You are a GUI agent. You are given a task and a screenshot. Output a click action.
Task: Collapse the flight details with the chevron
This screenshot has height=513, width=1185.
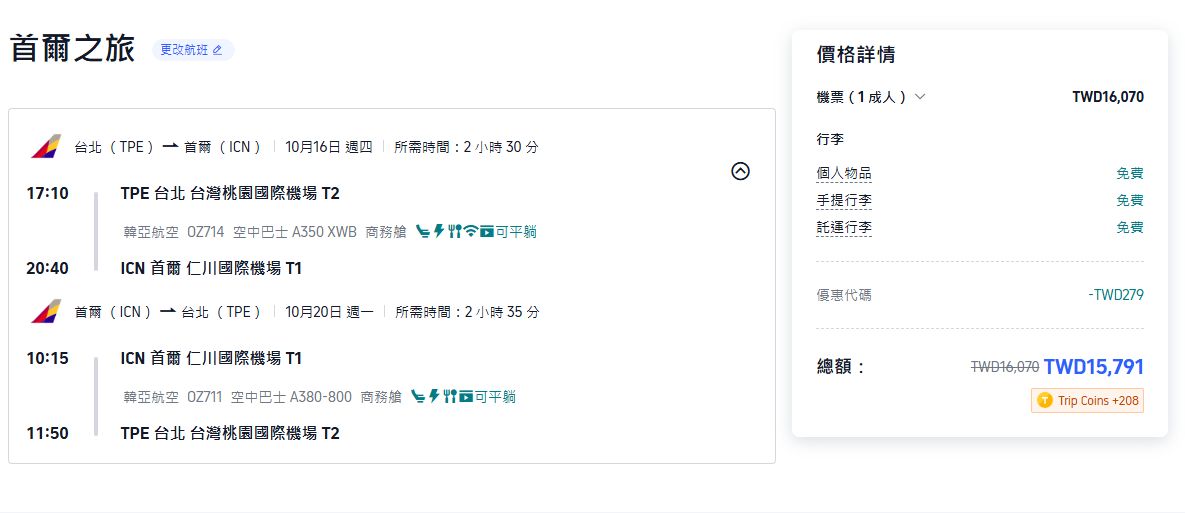click(x=740, y=171)
